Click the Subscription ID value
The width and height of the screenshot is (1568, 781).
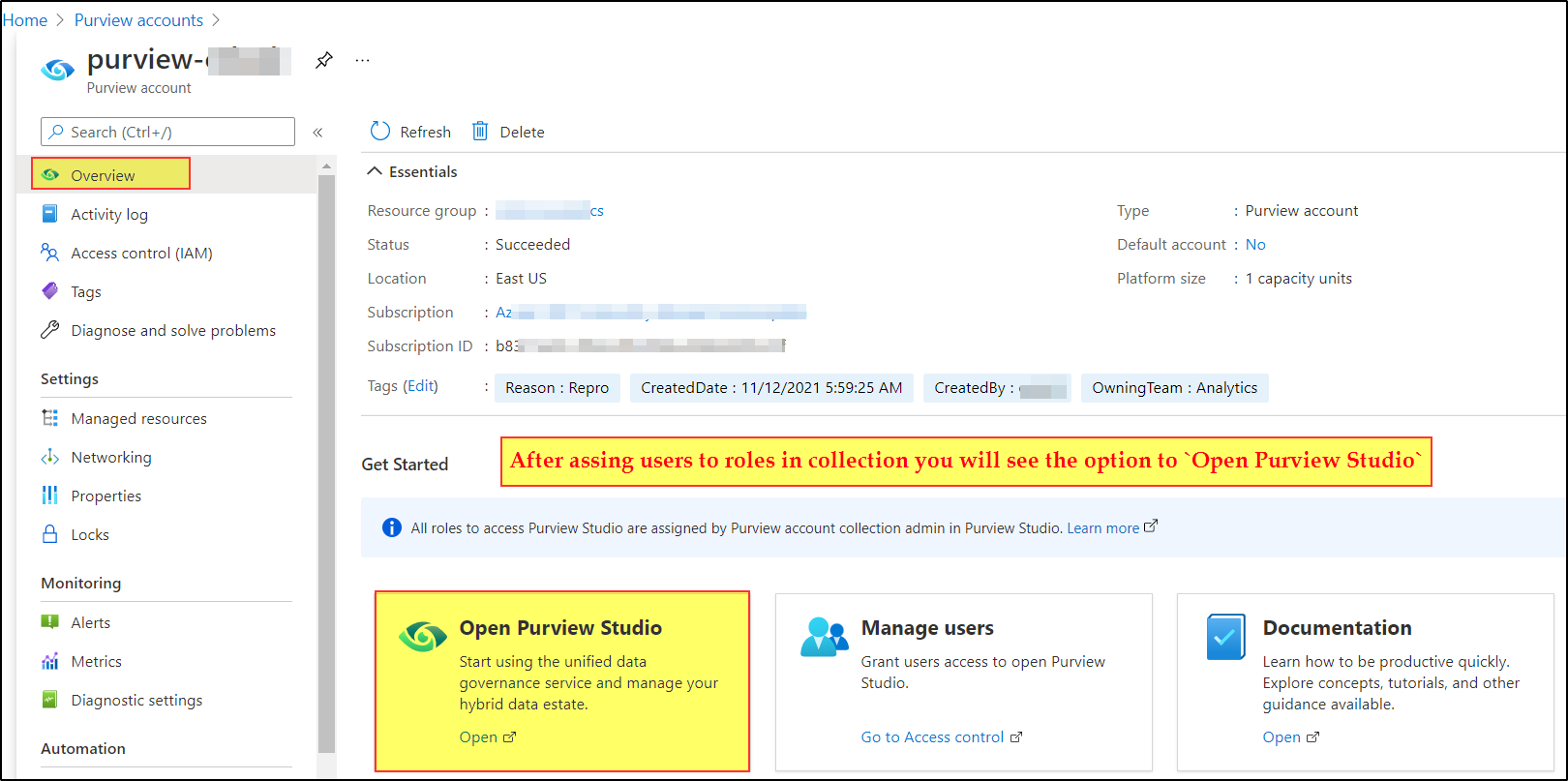[641, 346]
